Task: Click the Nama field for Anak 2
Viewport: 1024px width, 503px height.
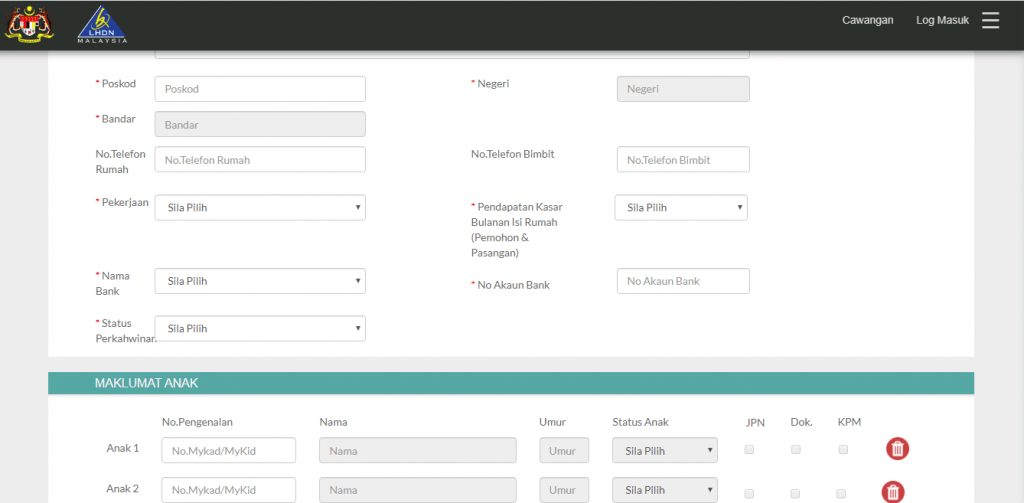Action: click(418, 490)
